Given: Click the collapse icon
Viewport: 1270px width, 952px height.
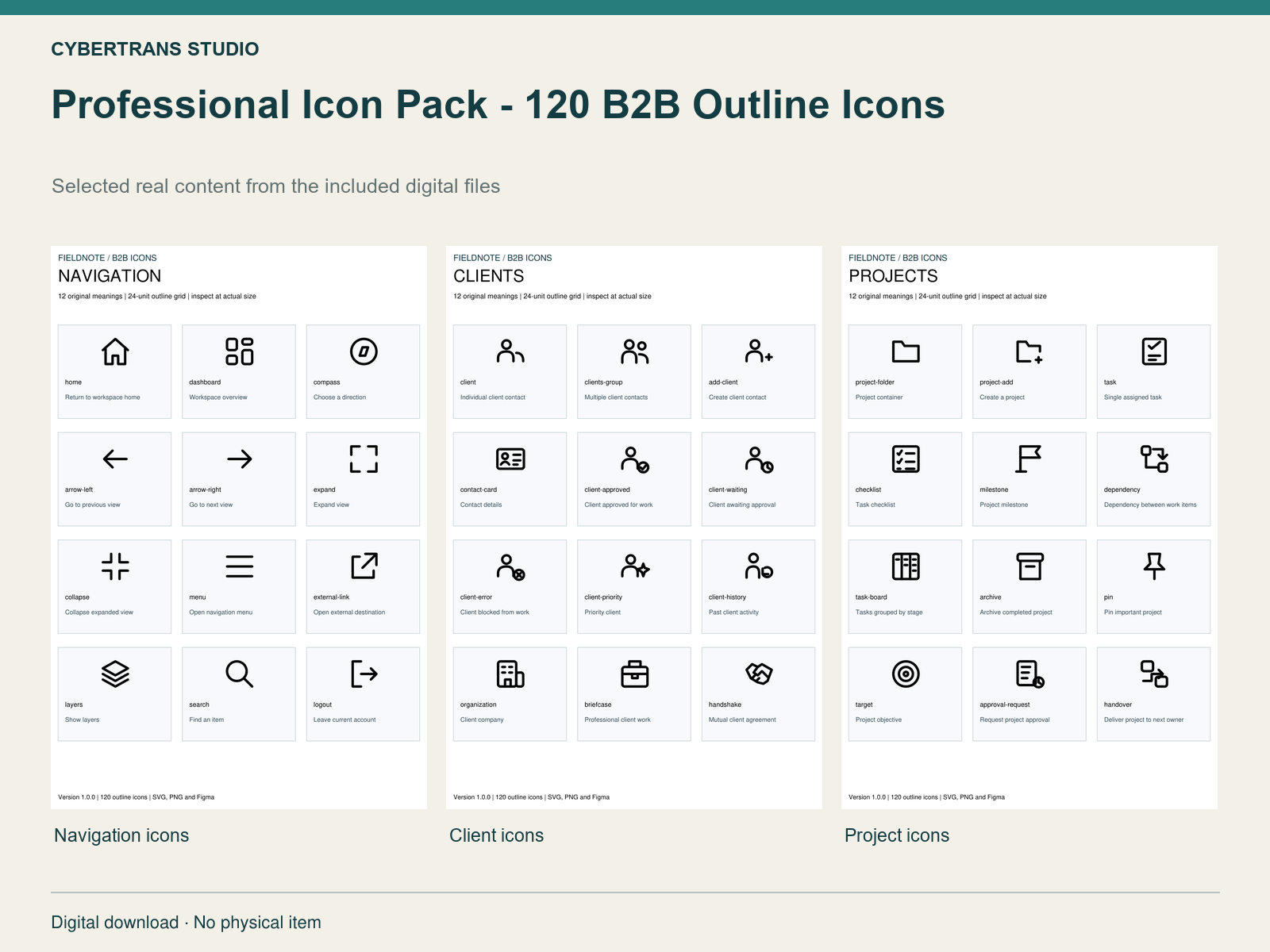Looking at the screenshot, I should [x=115, y=566].
